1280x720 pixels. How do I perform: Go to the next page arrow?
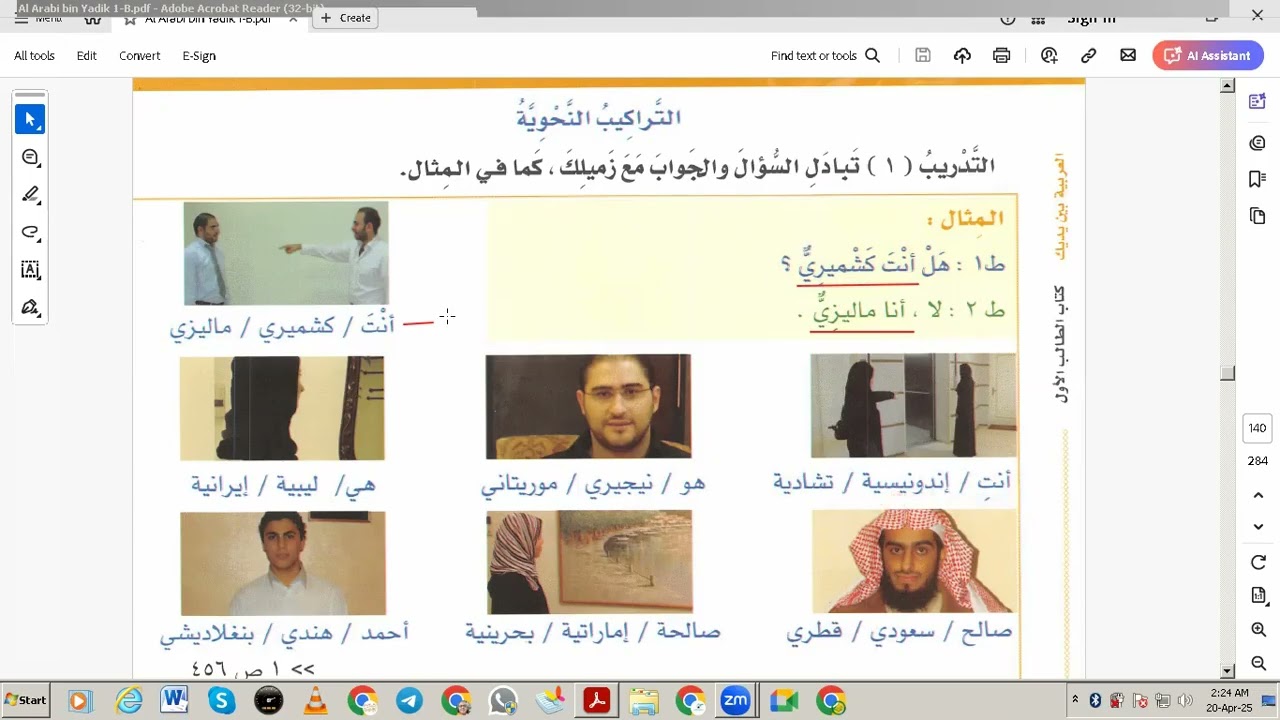click(1258, 527)
